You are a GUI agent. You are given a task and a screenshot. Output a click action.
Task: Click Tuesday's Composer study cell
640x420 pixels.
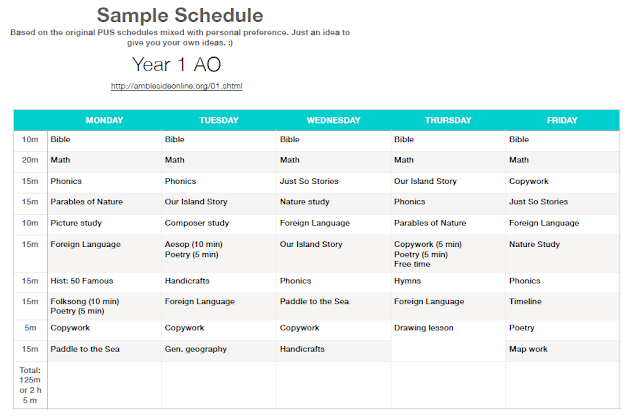click(x=219, y=223)
